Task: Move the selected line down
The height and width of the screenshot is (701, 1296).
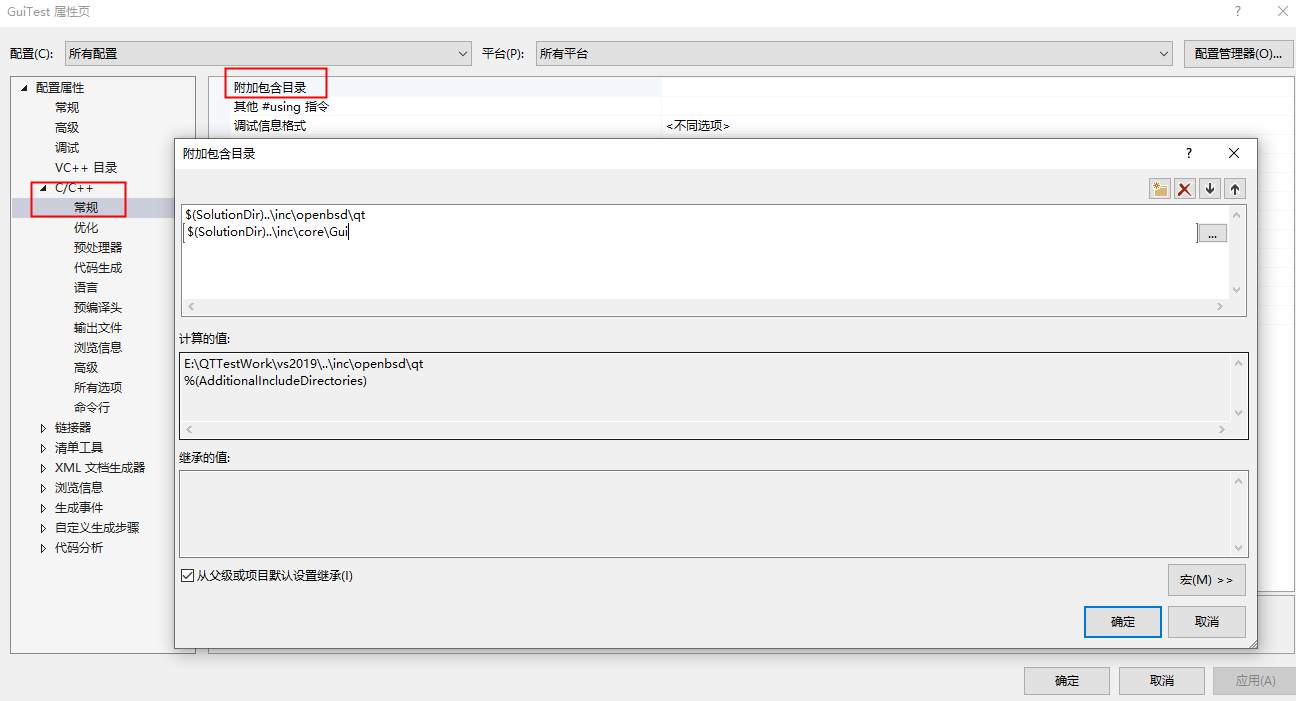Action: click(x=1210, y=189)
